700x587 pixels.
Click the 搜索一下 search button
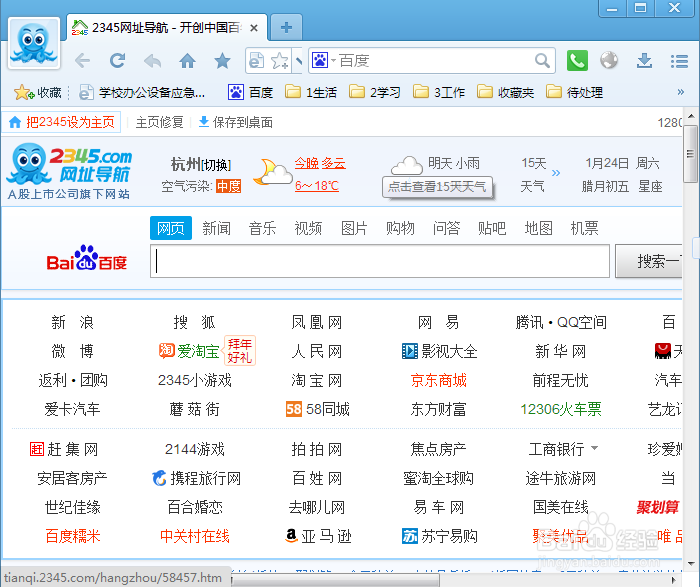click(649, 261)
